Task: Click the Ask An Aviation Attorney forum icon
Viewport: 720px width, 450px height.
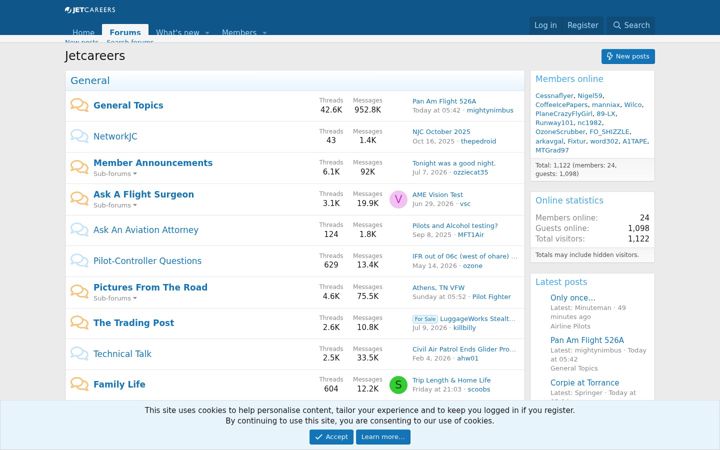Action: [x=79, y=230]
